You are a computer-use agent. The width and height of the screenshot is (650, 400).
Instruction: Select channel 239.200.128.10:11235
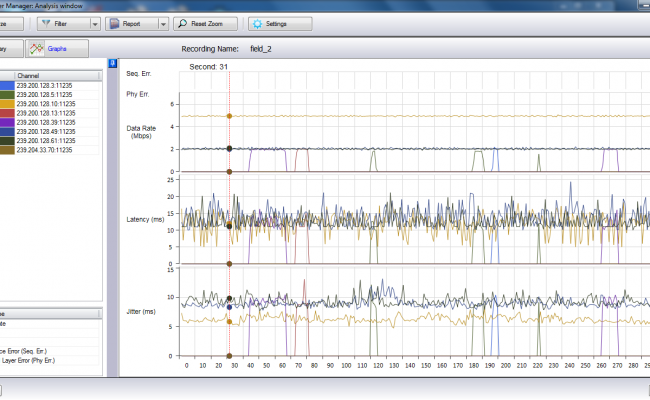pyautogui.click(x=57, y=104)
